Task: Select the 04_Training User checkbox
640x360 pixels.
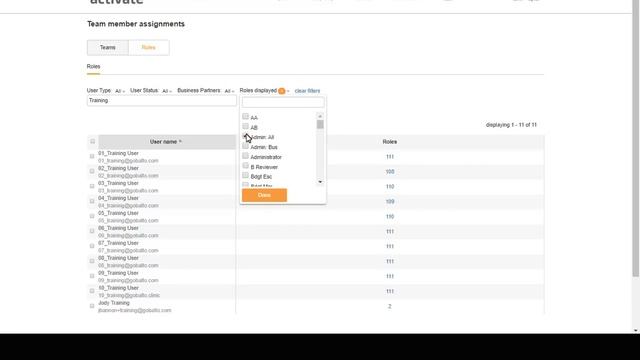Action: click(x=92, y=201)
